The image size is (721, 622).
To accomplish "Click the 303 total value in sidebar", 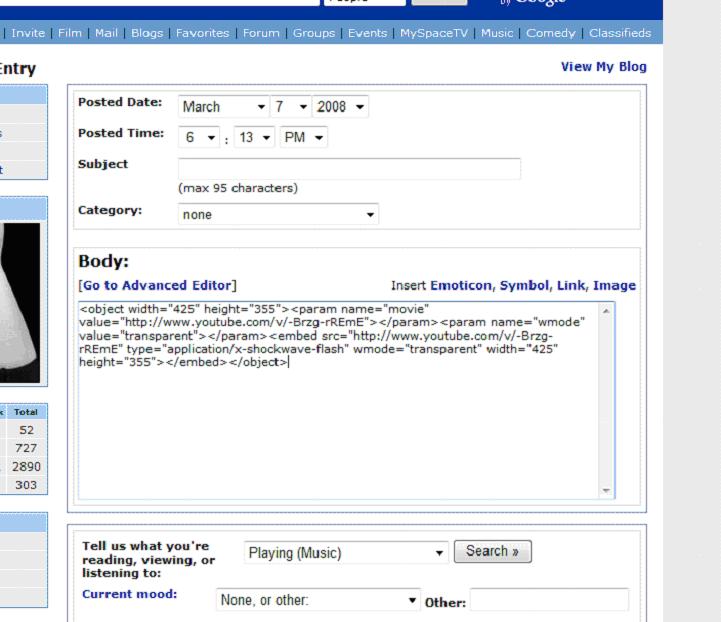I will coord(26,485).
